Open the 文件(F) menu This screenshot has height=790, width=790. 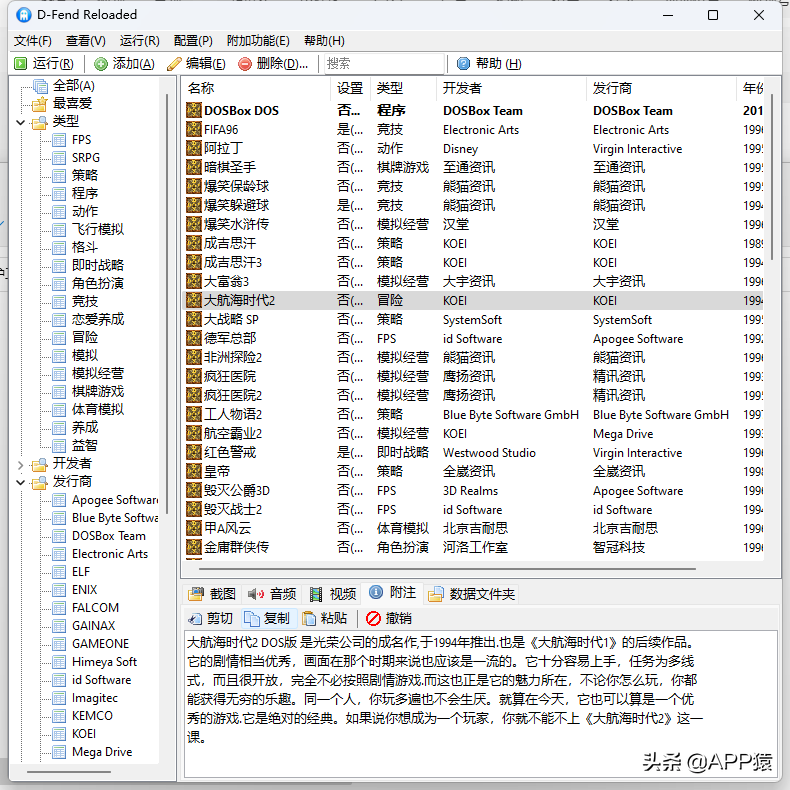click(x=33, y=41)
